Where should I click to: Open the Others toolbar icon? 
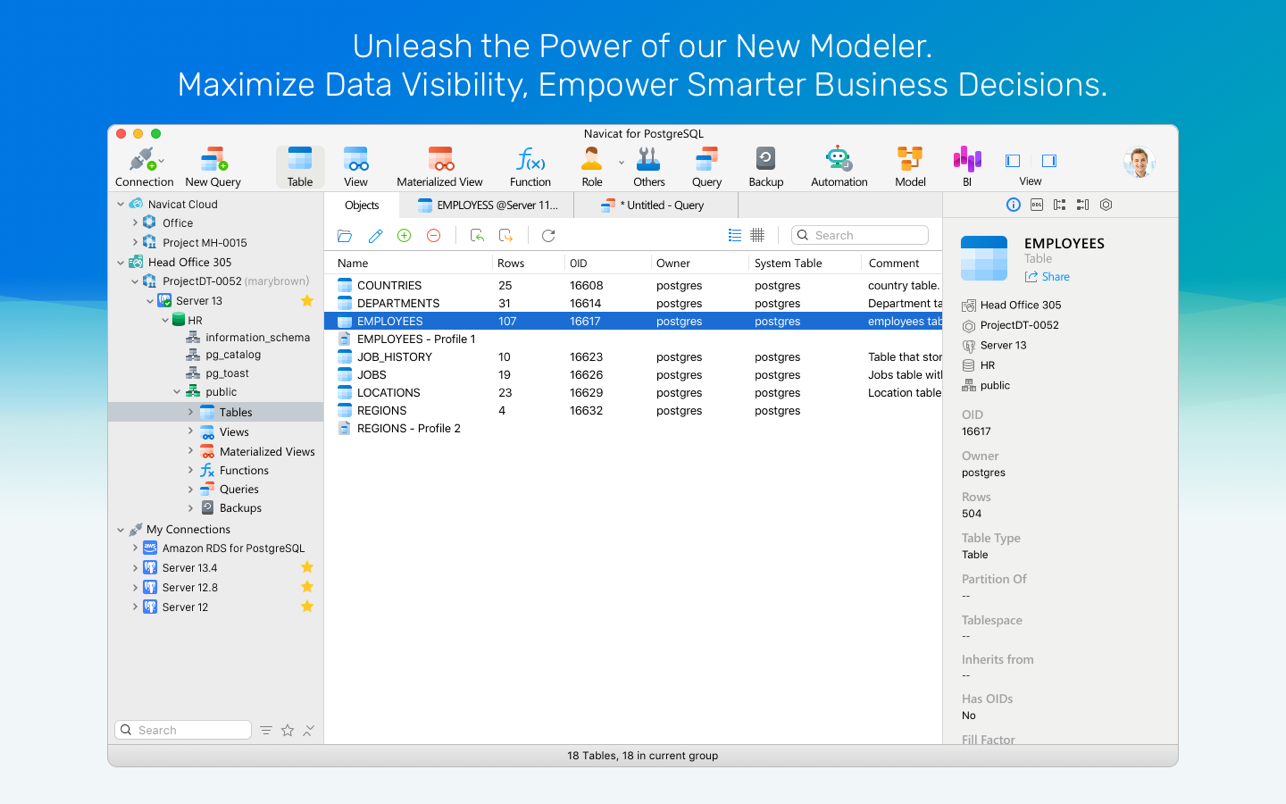(x=649, y=167)
